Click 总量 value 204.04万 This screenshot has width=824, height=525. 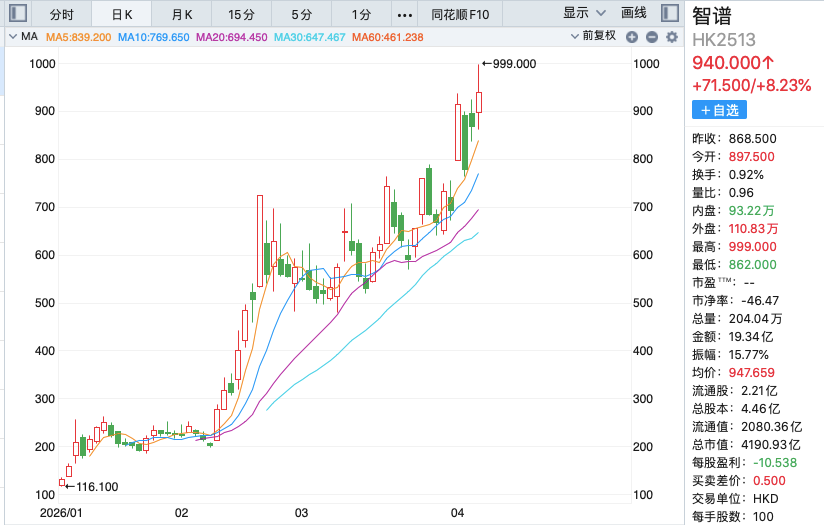756,318
